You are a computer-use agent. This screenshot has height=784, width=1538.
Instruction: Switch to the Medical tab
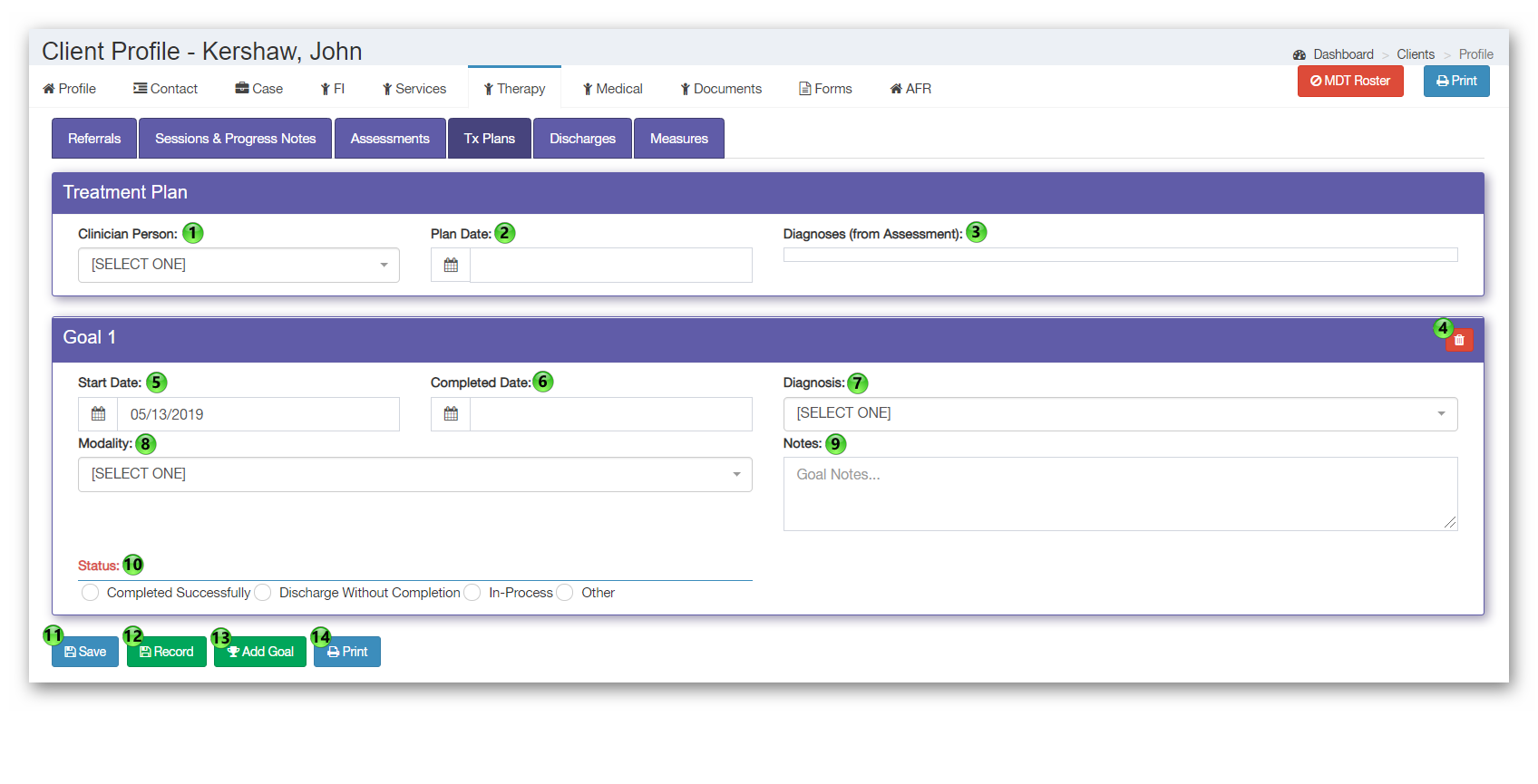(612, 89)
